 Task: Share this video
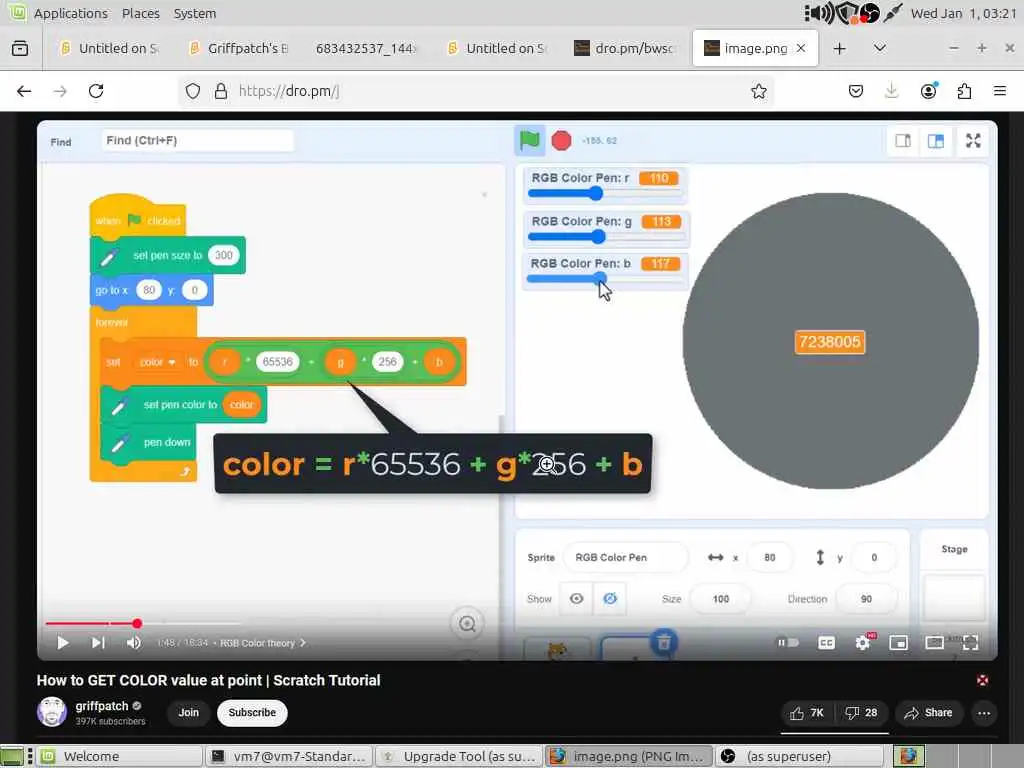928,713
